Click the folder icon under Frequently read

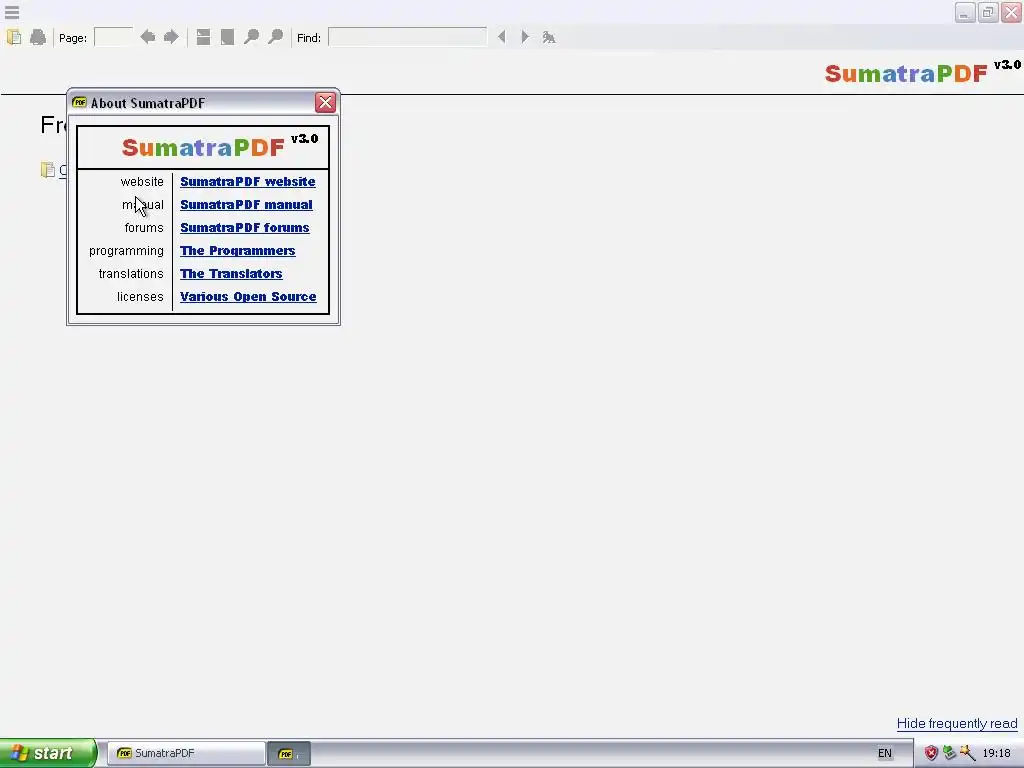coord(48,170)
